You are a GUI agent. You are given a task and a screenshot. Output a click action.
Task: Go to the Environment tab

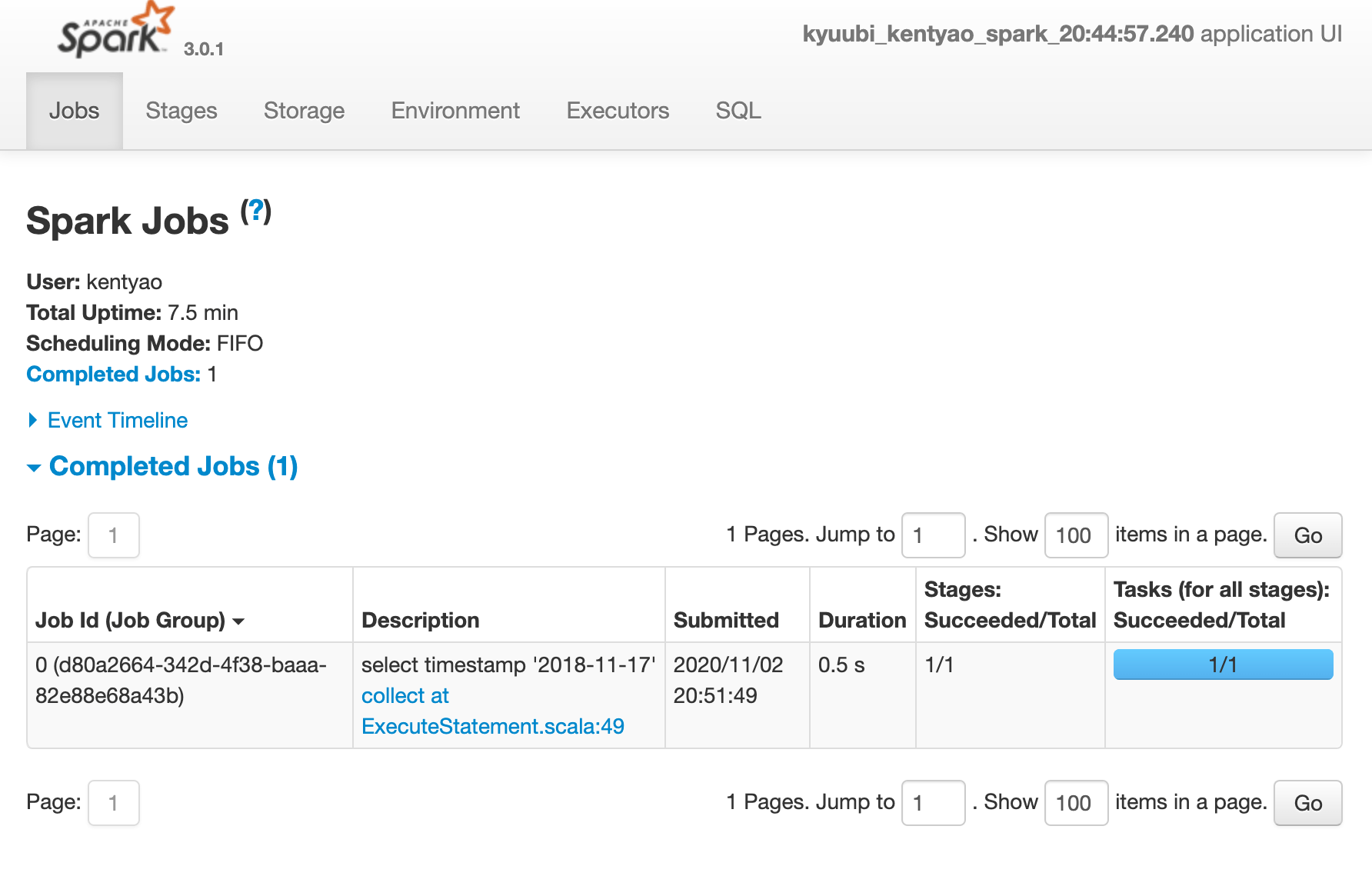click(x=455, y=111)
